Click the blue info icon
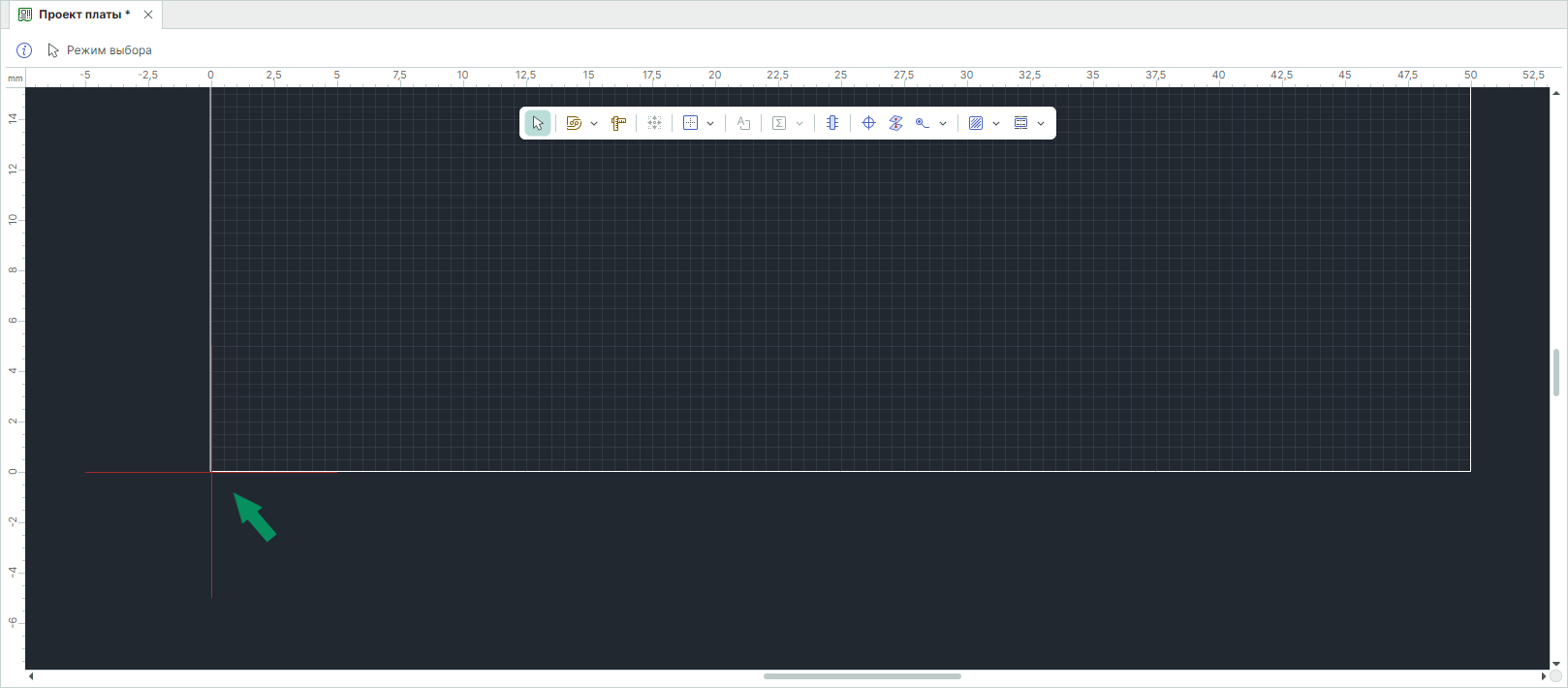 click(24, 50)
